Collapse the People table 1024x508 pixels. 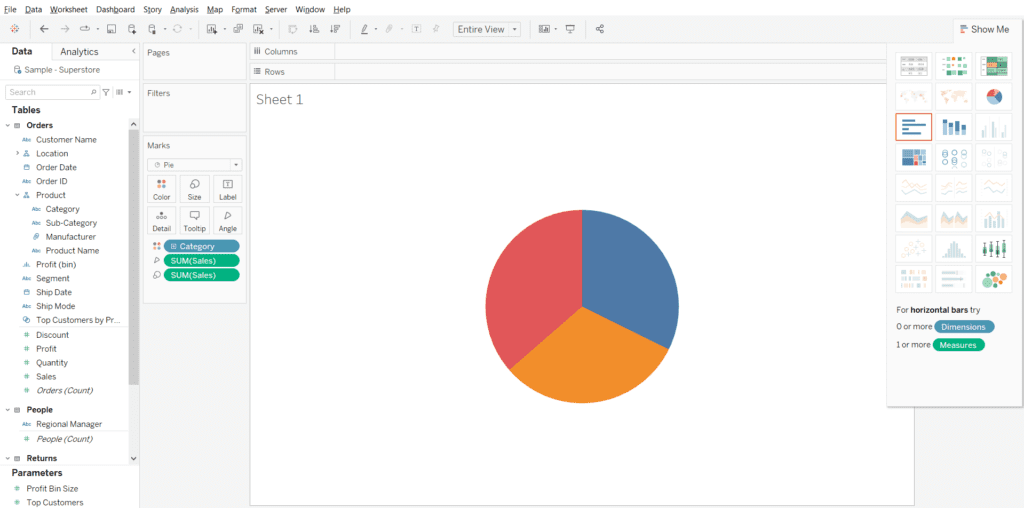8,409
